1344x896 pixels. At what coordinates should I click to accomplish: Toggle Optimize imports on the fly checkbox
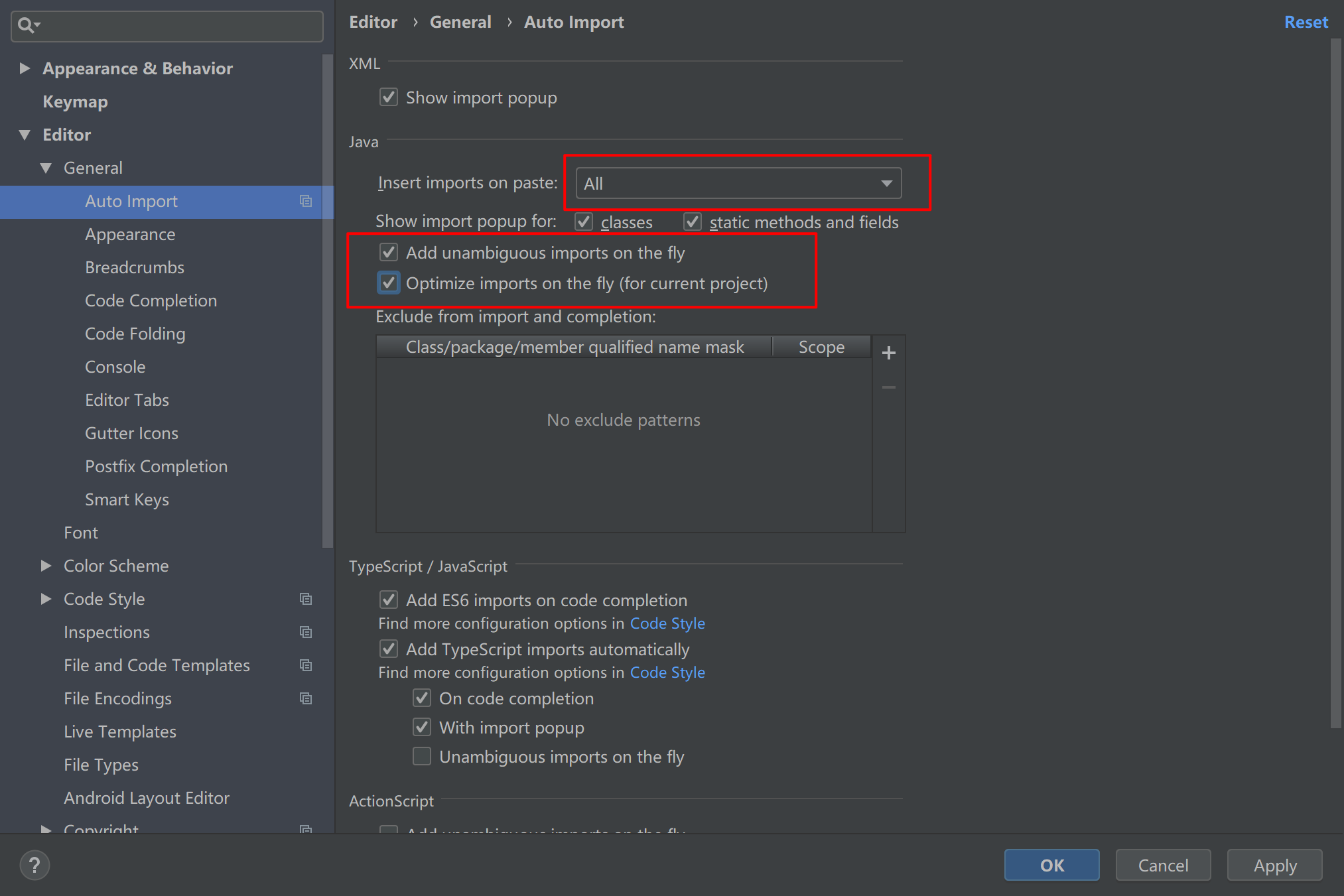point(389,283)
